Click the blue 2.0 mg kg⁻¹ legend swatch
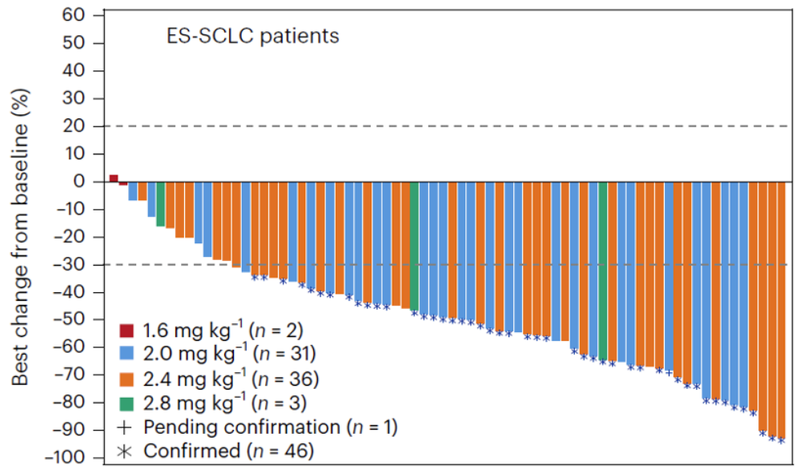 tap(125, 353)
